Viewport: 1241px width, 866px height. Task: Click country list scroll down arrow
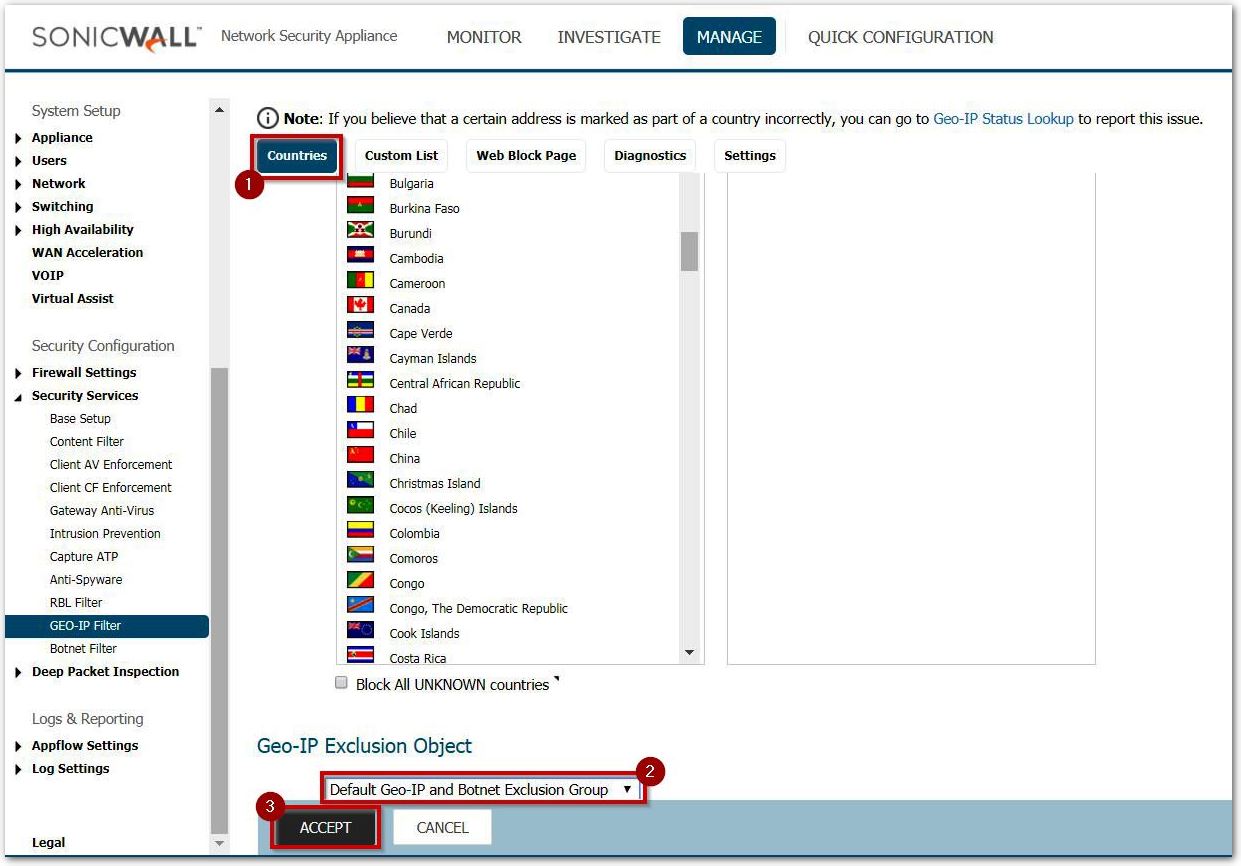689,653
